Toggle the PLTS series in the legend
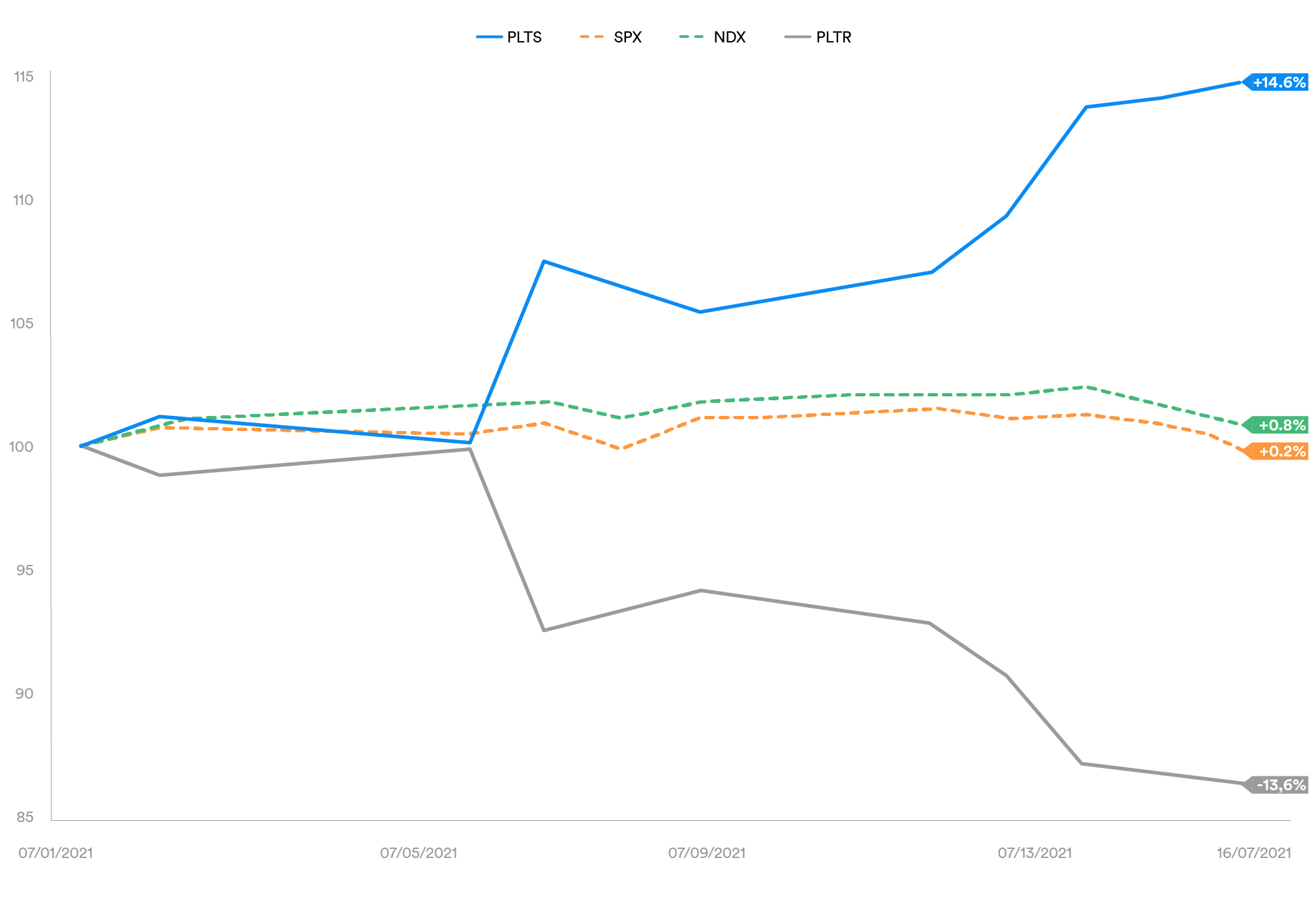 pyautogui.click(x=524, y=37)
